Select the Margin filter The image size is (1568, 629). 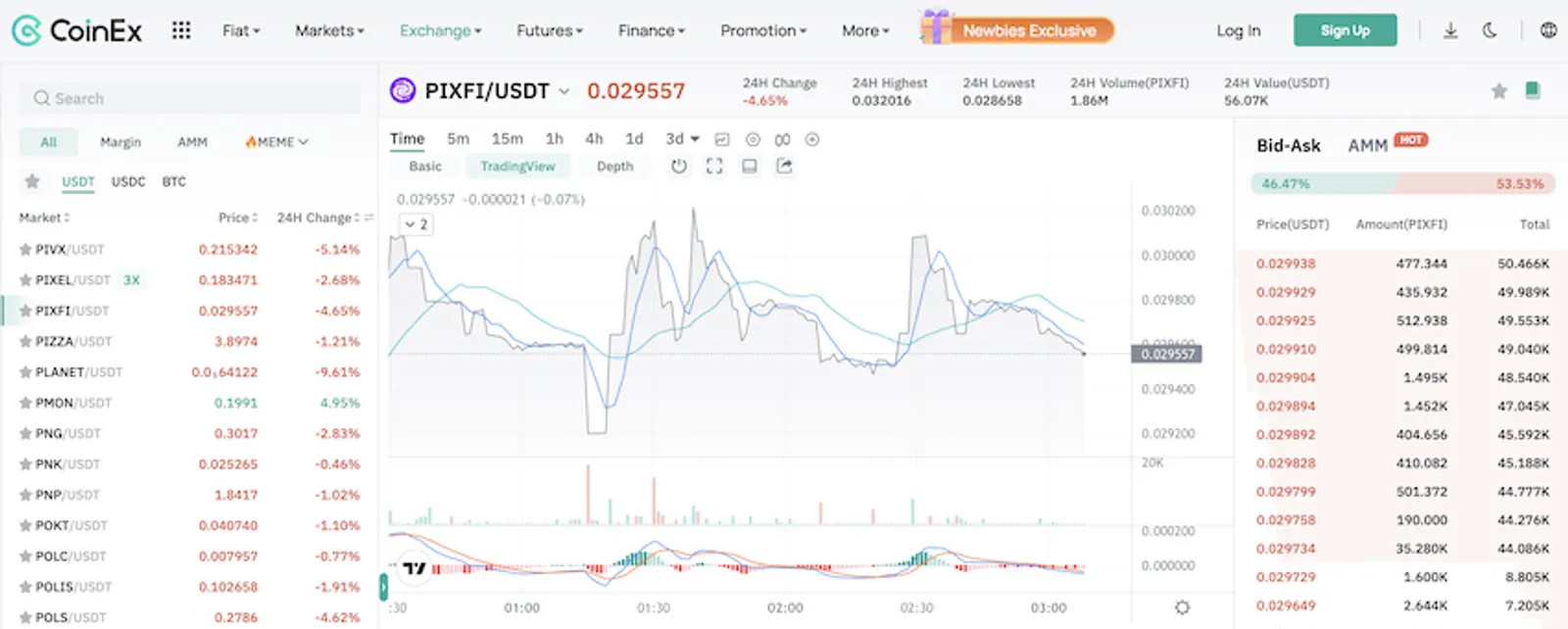[121, 142]
